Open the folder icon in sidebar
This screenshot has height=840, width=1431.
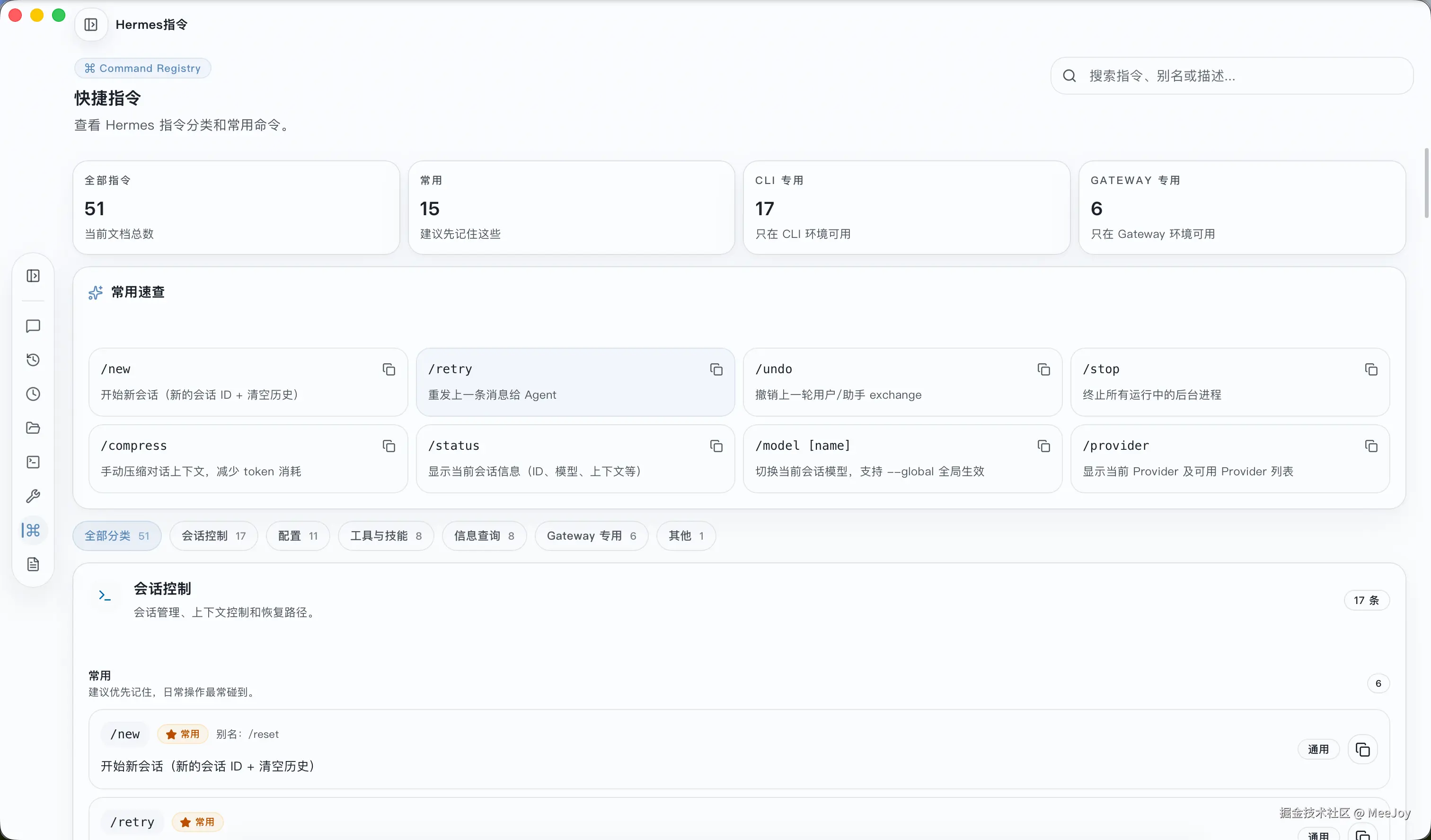click(33, 428)
